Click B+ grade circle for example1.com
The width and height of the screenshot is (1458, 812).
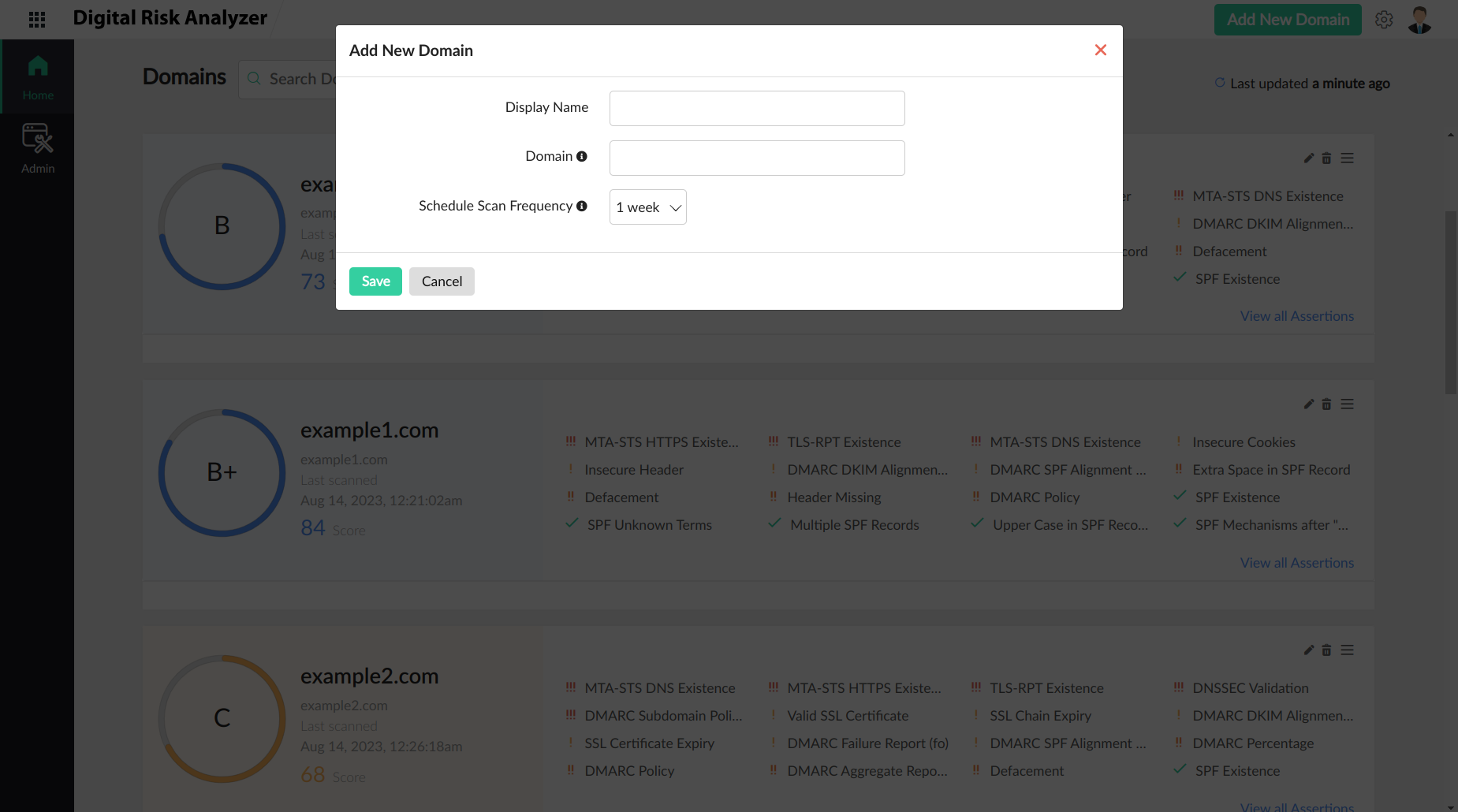222,472
